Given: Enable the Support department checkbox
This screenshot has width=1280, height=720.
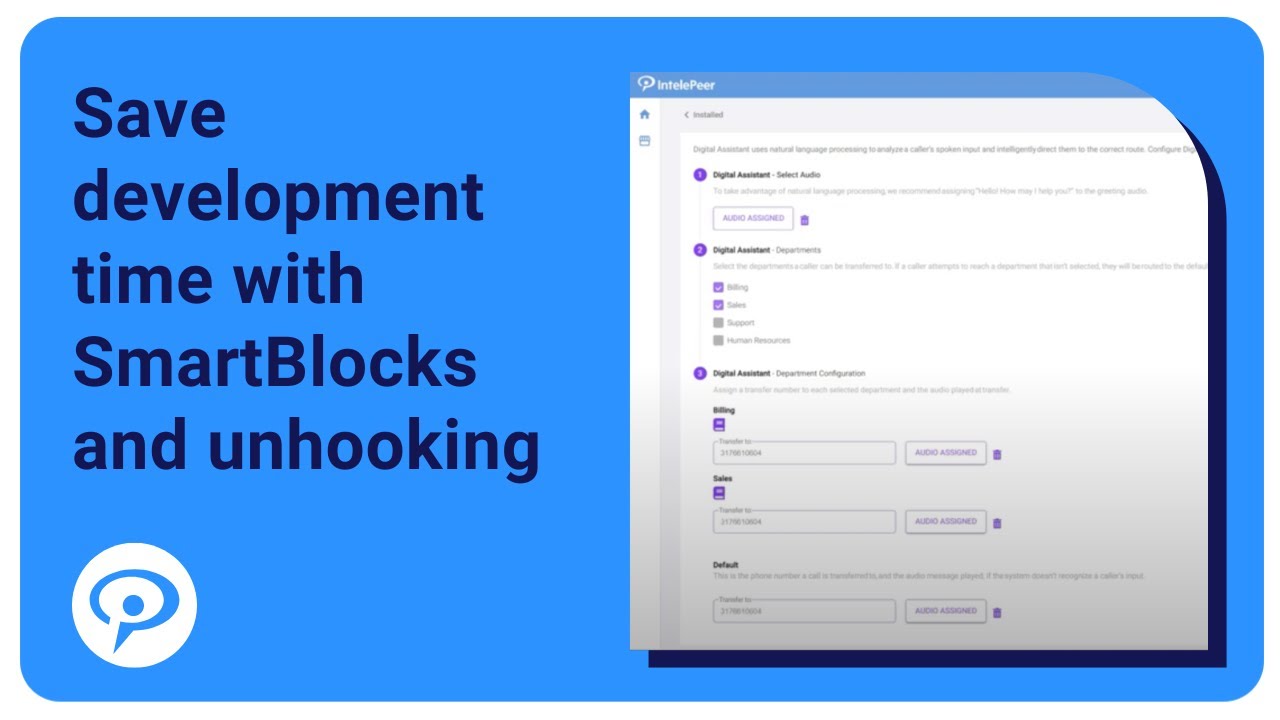Looking at the screenshot, I should point(718,323).
